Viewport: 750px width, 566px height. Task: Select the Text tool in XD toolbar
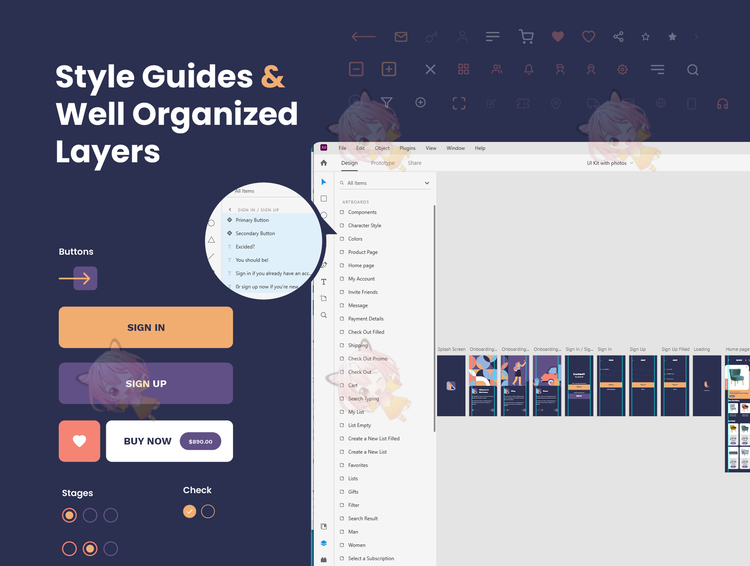click(x=324, y=282)
